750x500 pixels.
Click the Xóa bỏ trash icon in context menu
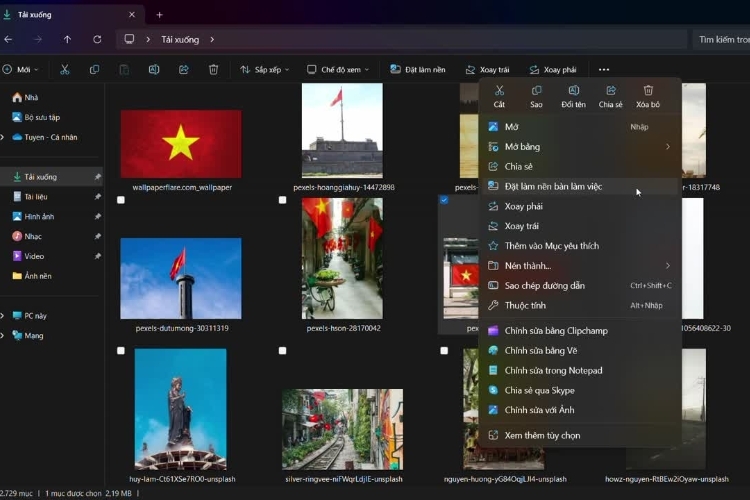pos(648,90)
